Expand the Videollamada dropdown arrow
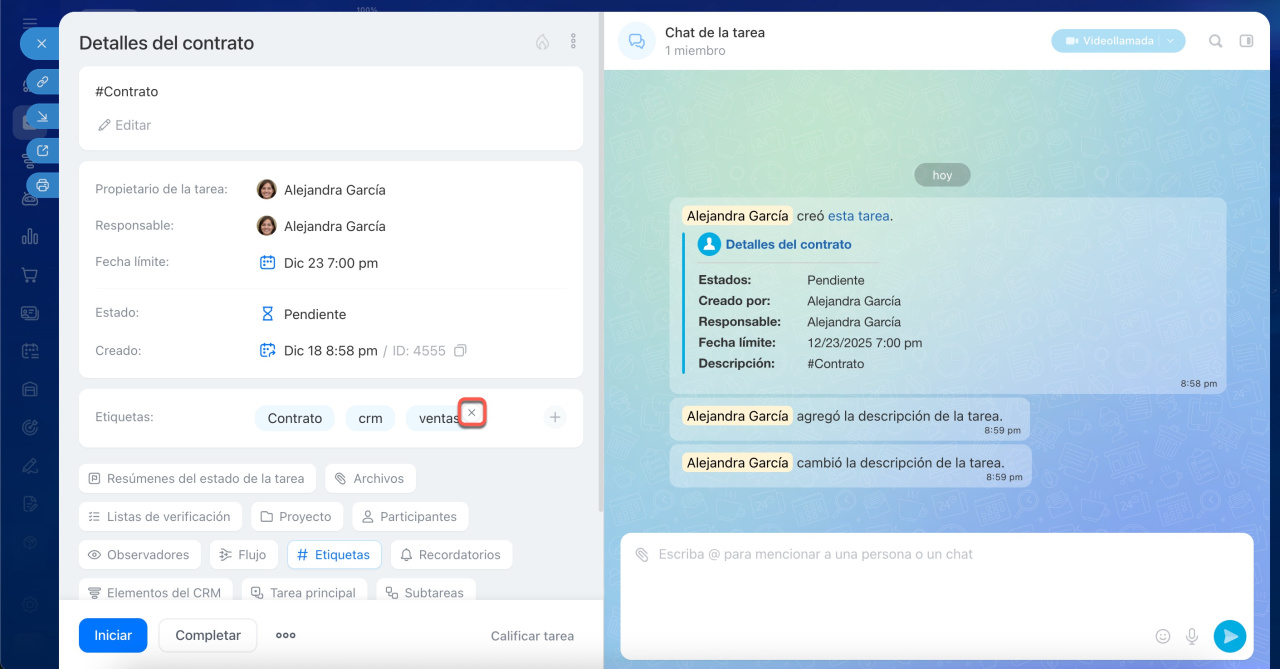The image size is (1280, 669). [x=1171, y=41]
